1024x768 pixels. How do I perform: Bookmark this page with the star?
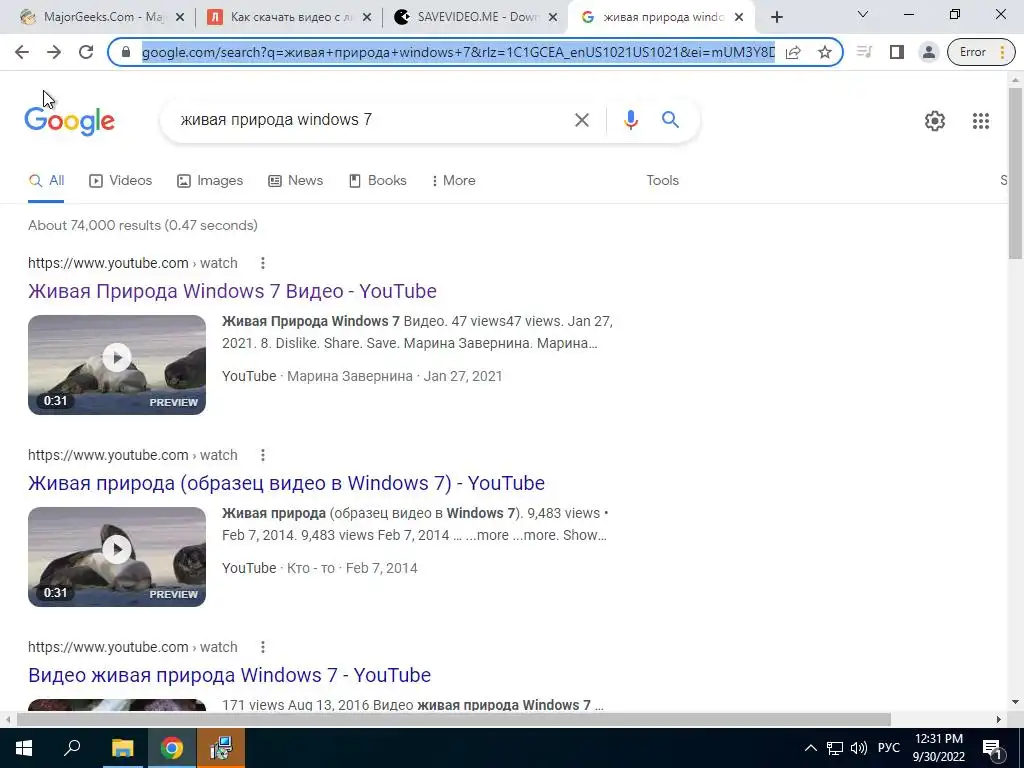point(825,52)
